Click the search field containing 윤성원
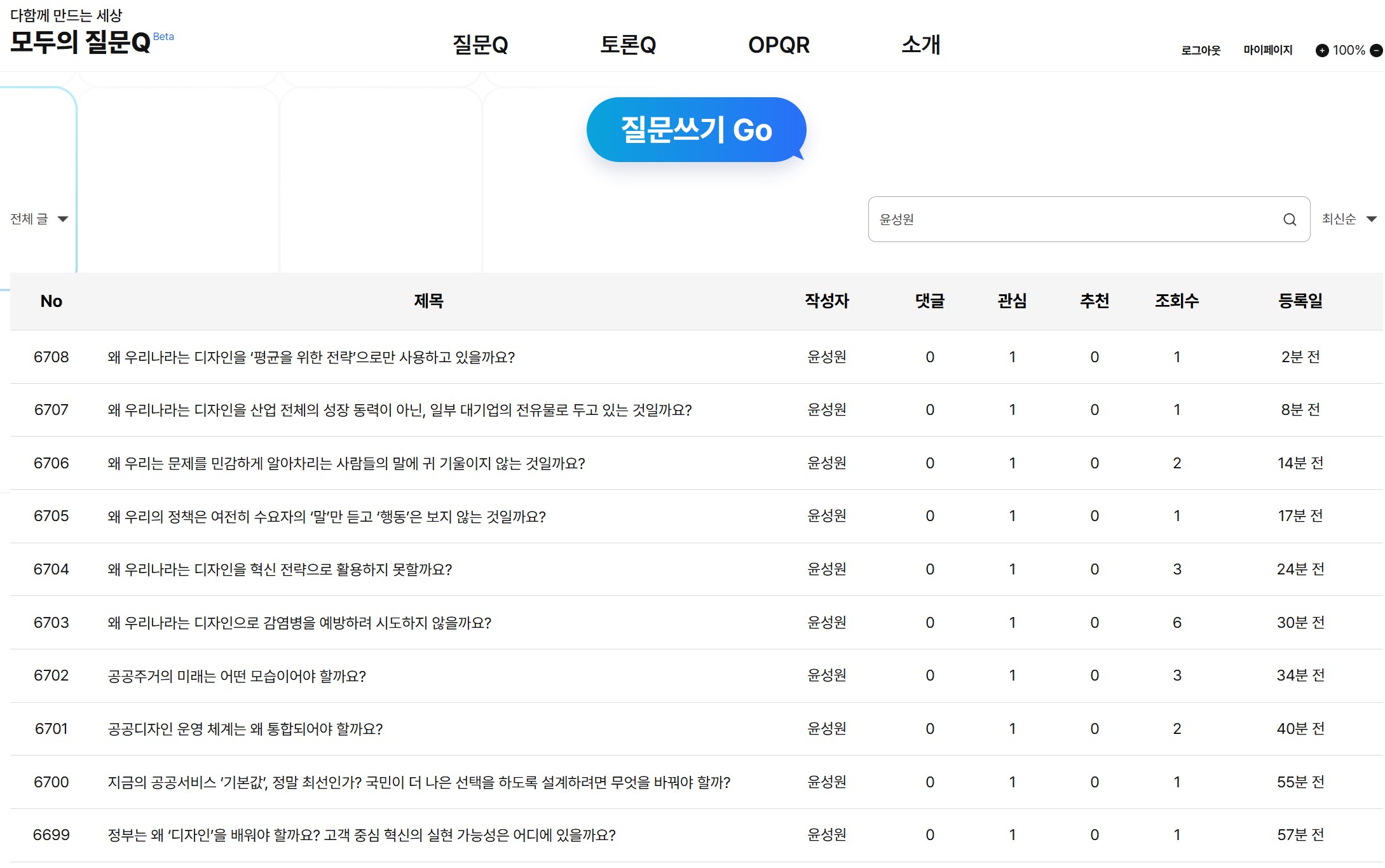This screenshot has width=1385, height=868. coord(1074,219)
